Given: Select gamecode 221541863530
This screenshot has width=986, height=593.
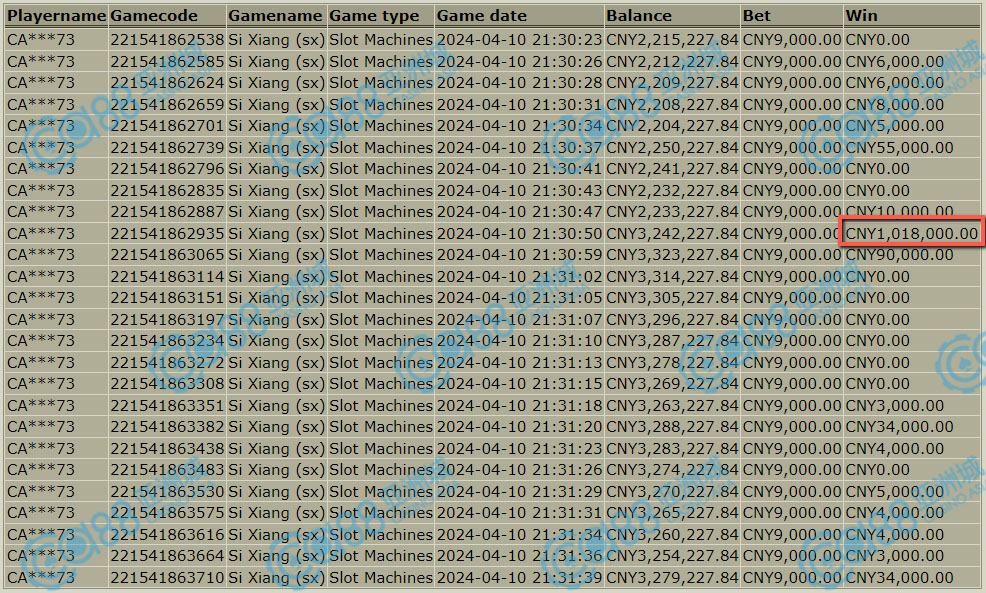Looking at the screenshot, I should pyautogui.click(x=167, y=492).
